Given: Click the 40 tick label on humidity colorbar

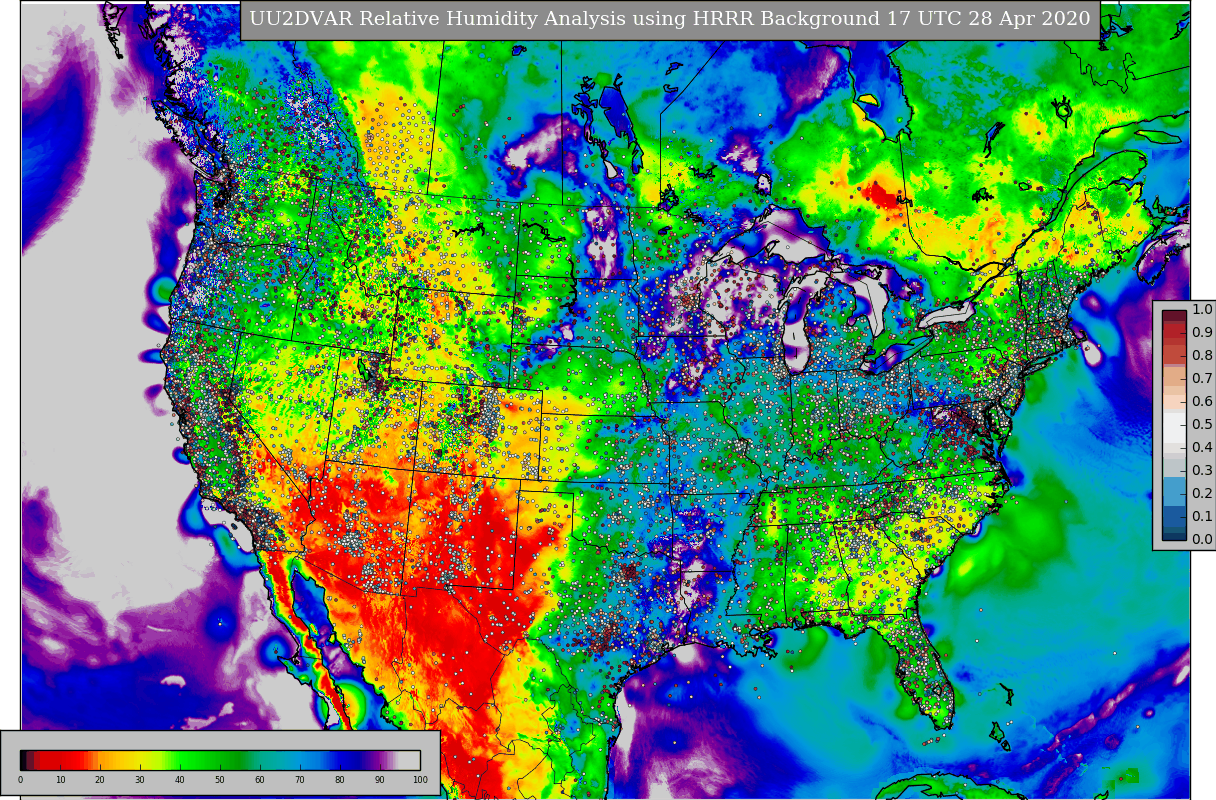Looking at the screenshot, I should coord(180,780).
